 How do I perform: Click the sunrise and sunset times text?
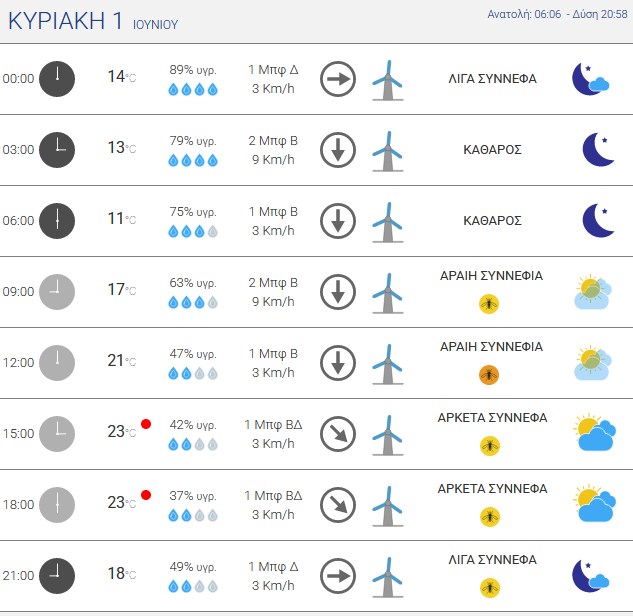(558, 14)
